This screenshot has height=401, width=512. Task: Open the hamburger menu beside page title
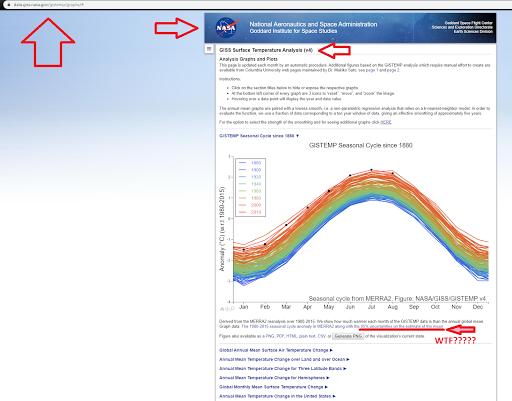pos(209,49)
